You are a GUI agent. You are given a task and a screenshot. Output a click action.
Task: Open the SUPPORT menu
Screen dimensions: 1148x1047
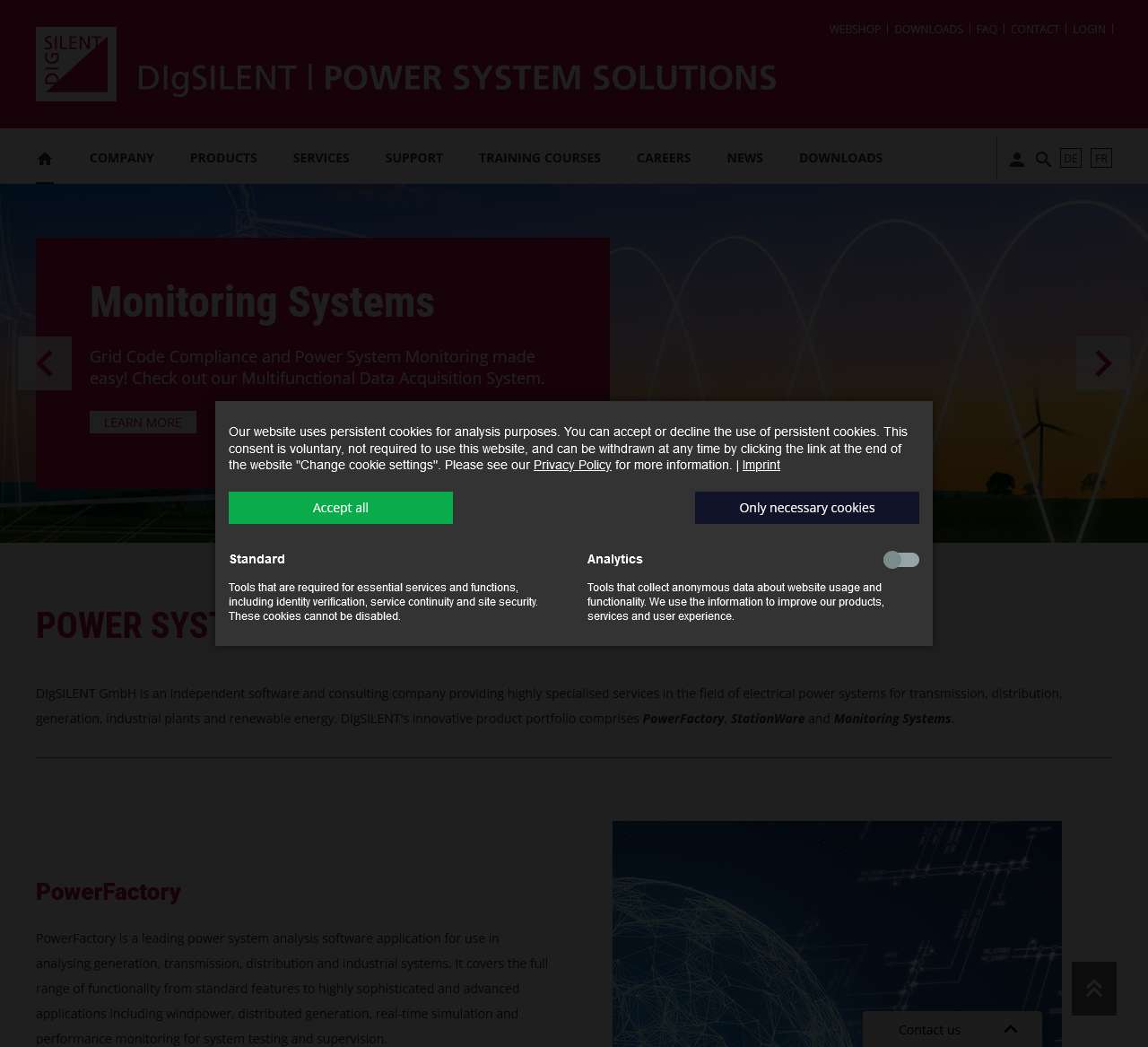pyautogui.click(x=414, y=158)
